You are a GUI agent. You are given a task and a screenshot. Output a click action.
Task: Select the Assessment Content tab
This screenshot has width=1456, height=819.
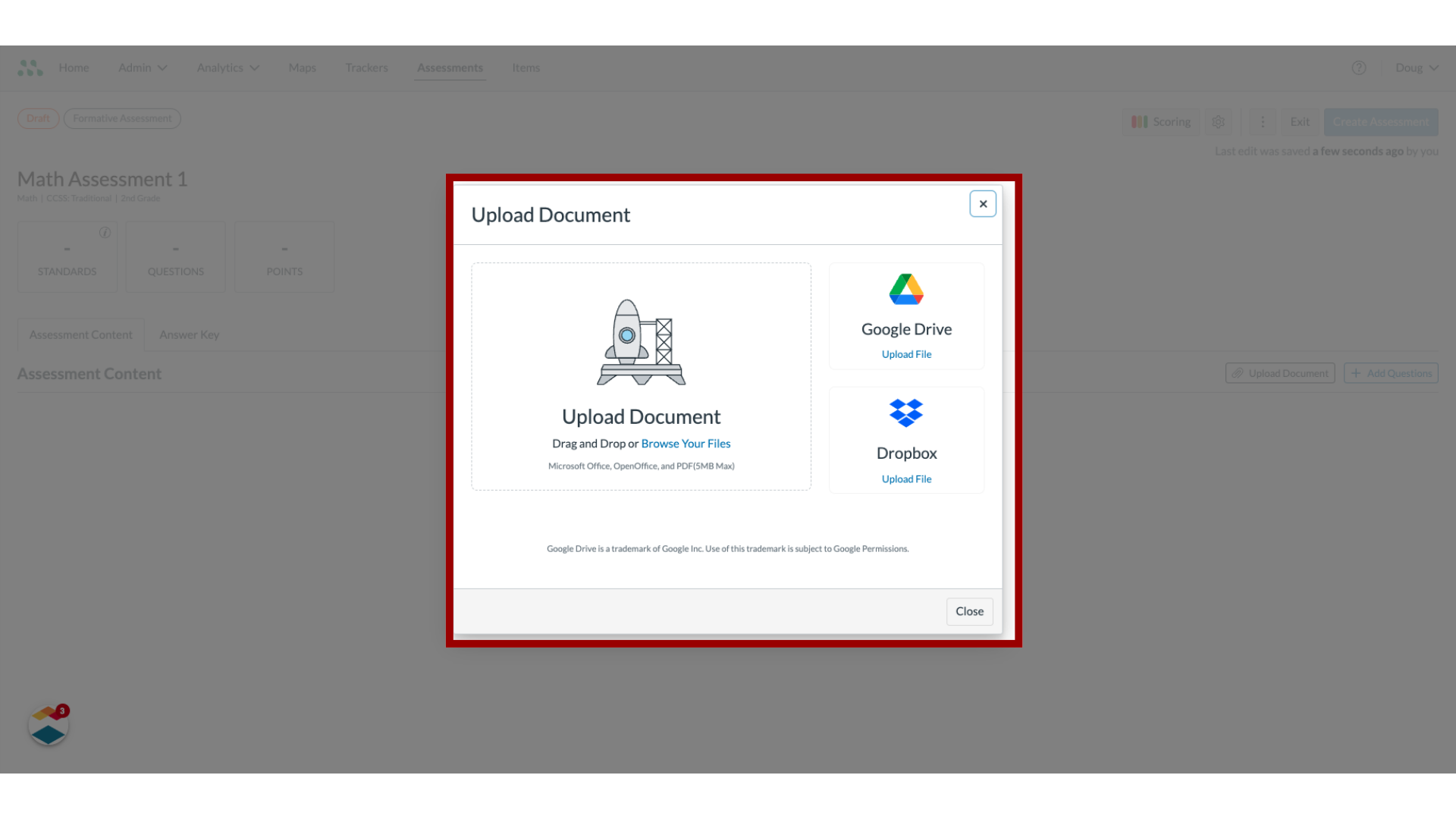tap(80, 333)
